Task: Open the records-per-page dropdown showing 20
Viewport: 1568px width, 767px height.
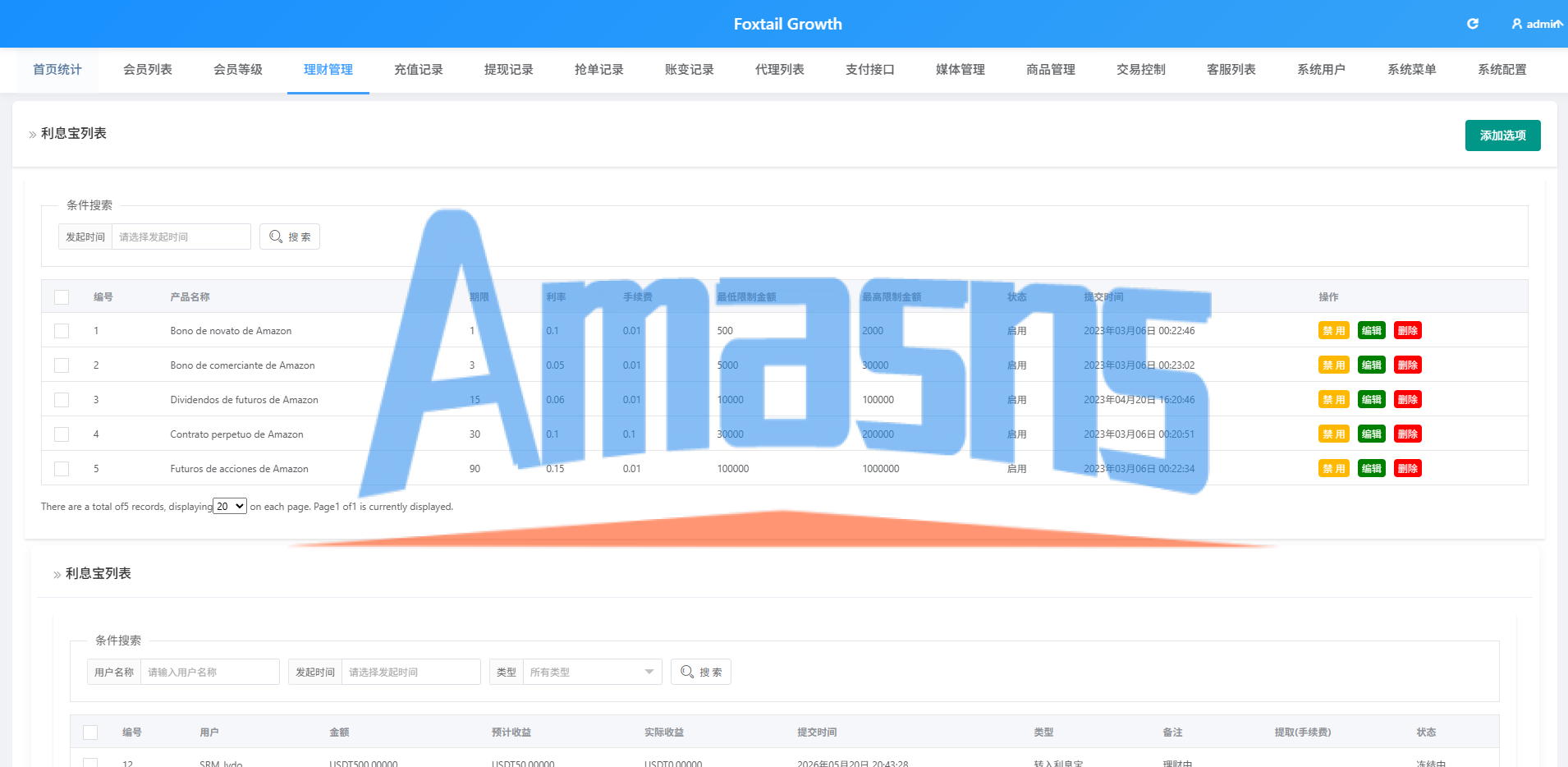Action: coord(230,506)
